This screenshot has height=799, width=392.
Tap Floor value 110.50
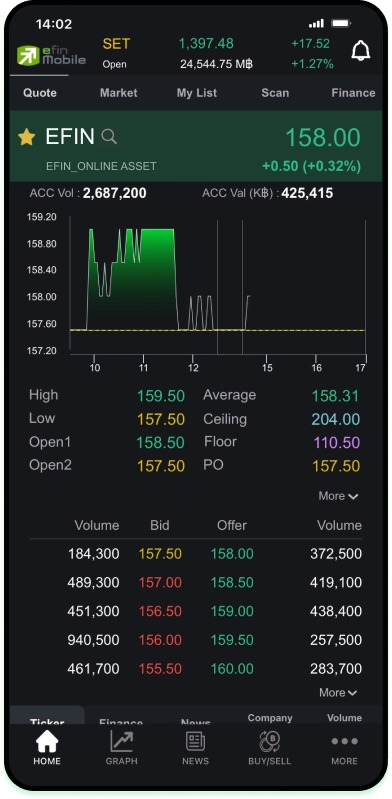point(336,442)
